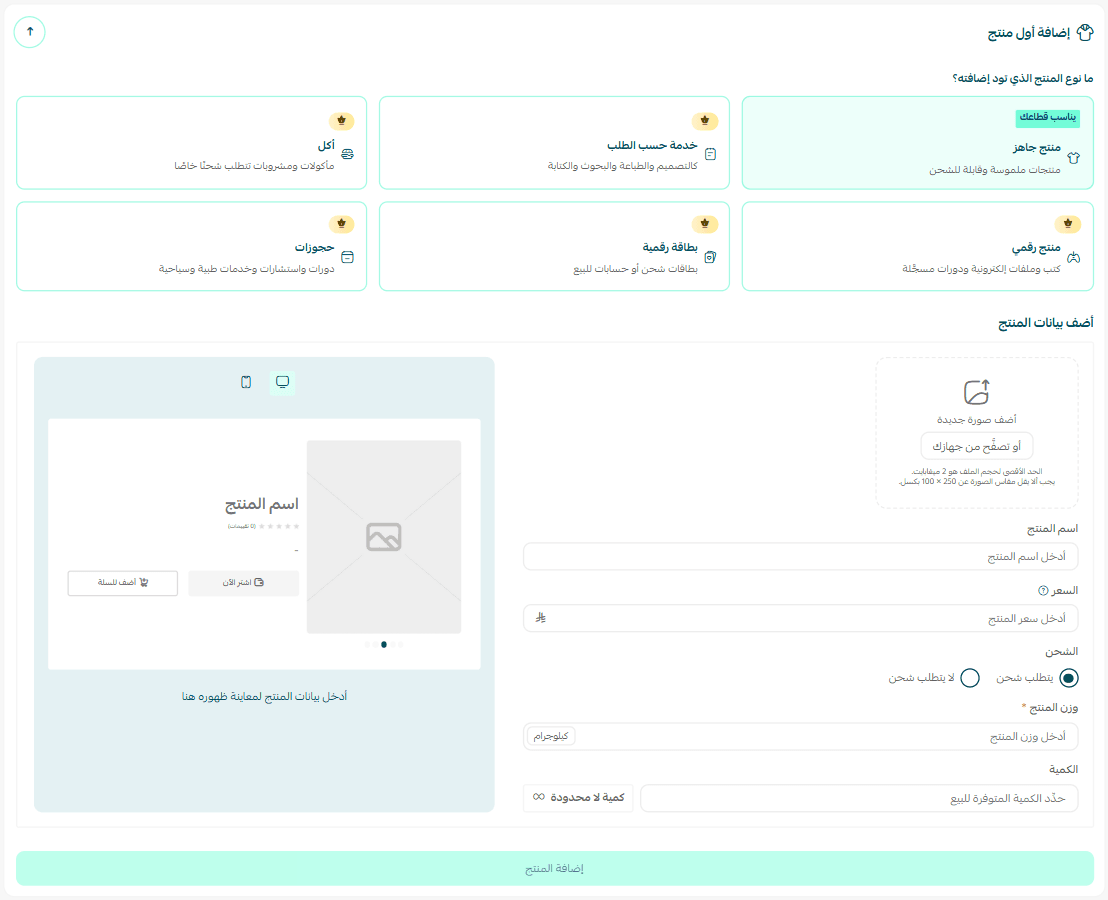Click the burger icon on أكل card

point(347,154)
